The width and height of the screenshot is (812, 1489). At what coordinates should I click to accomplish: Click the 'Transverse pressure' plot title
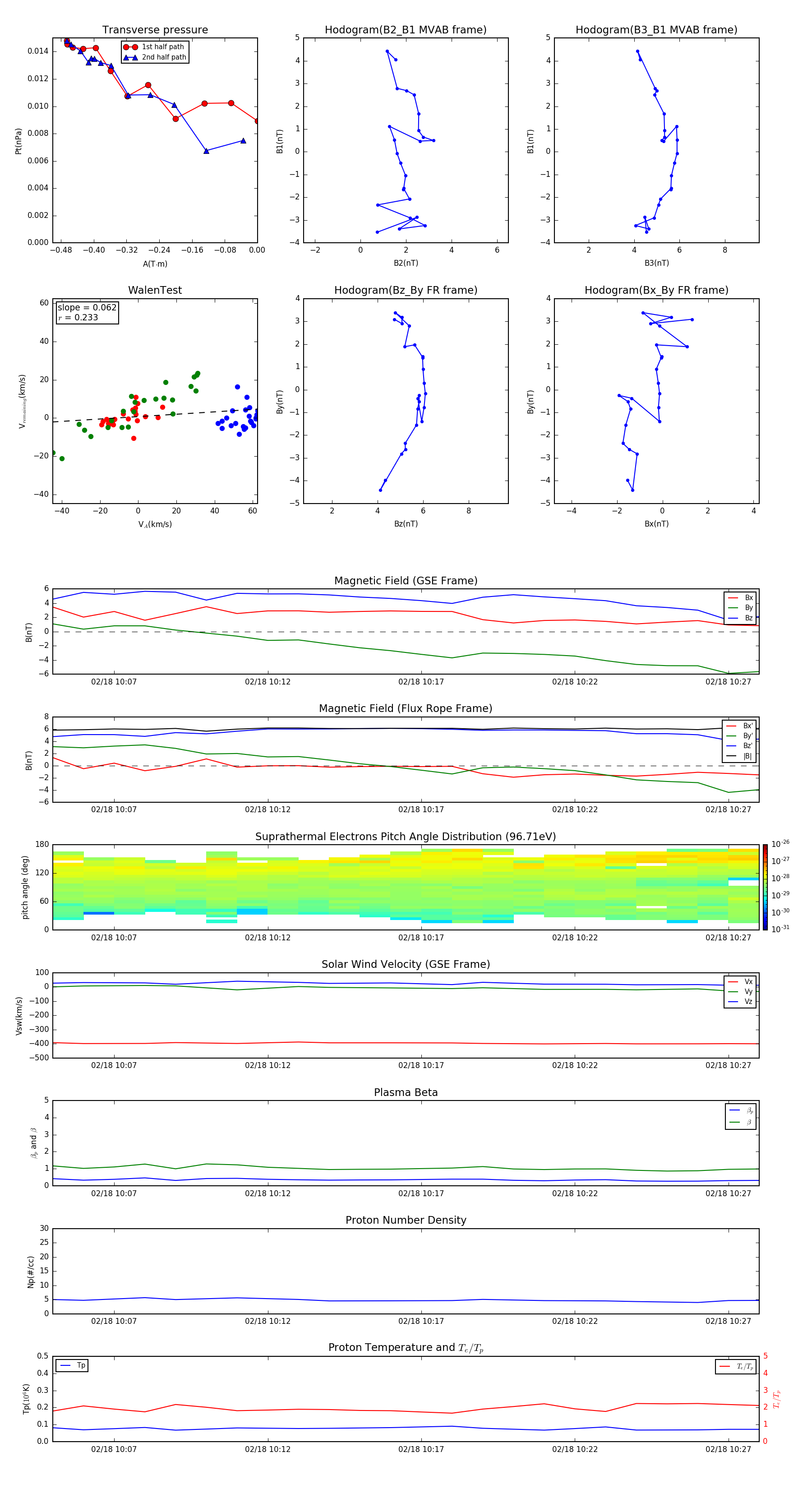155,29
